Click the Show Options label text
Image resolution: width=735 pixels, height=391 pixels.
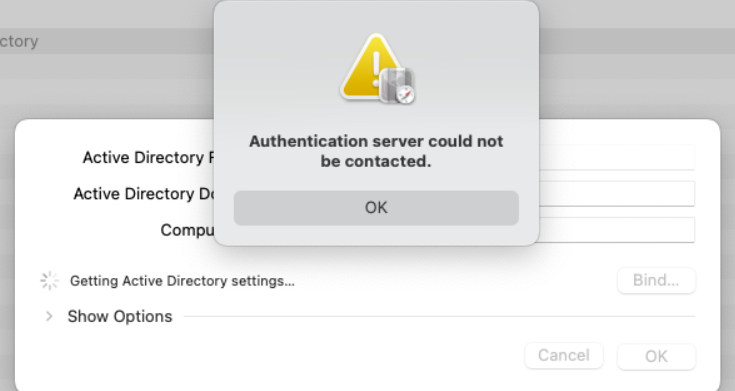120,316
